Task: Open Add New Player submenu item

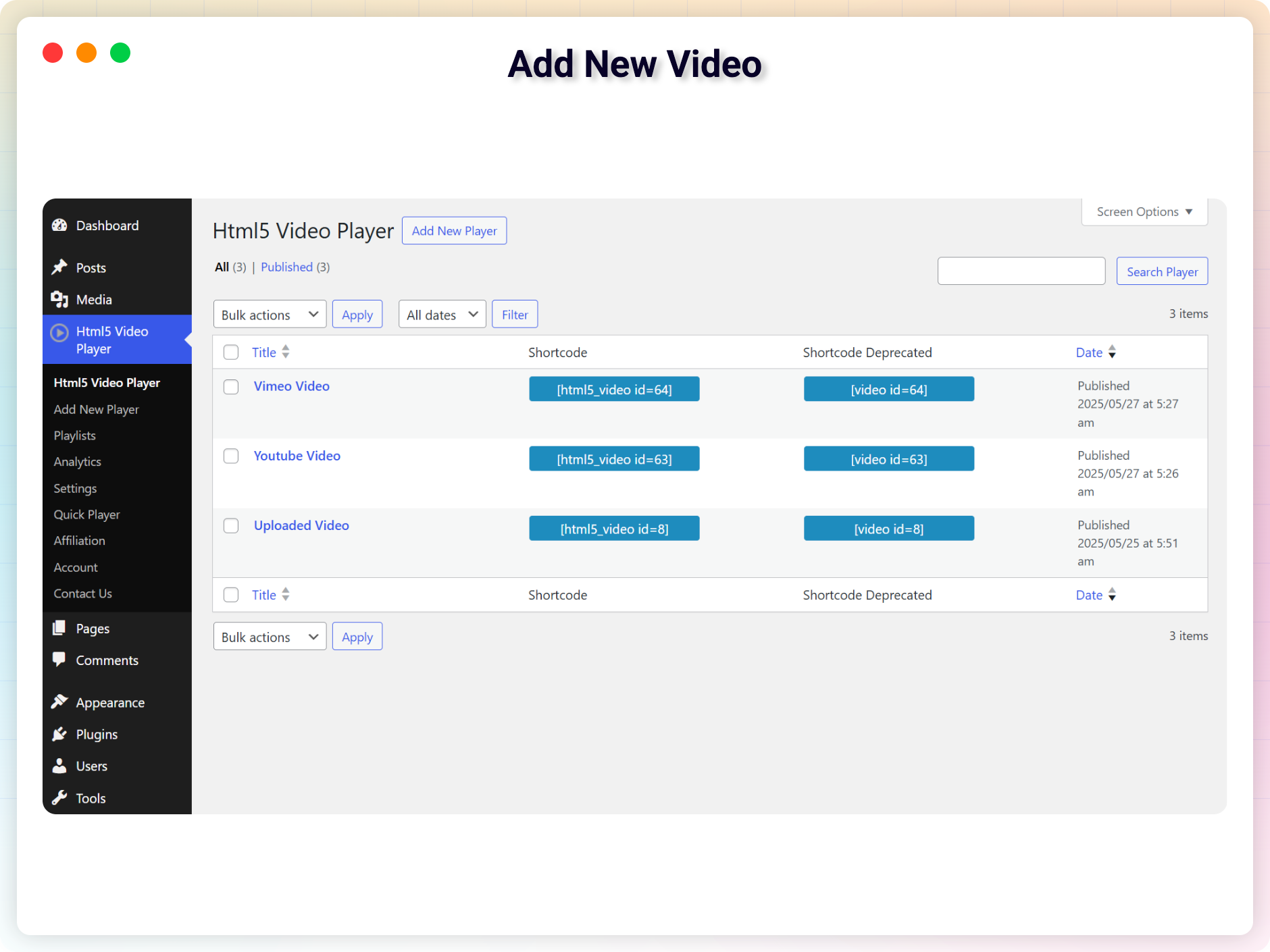Action: [96, 409]
